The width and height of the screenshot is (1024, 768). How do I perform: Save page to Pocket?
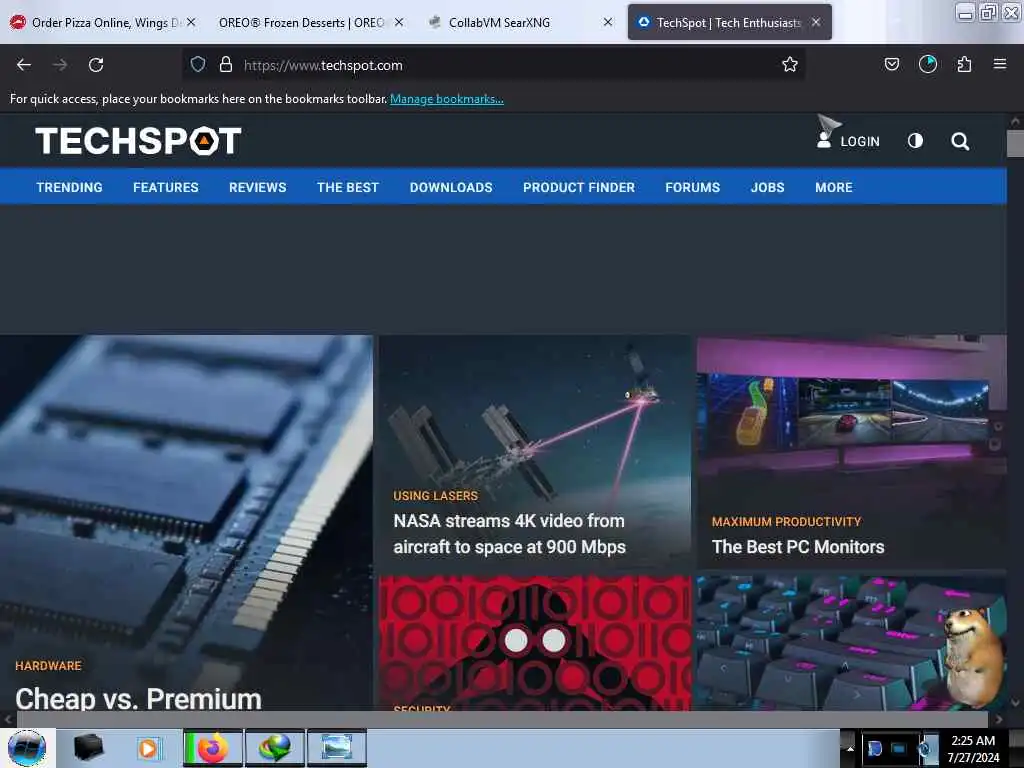pyautogui.click(x=891, y=64)
